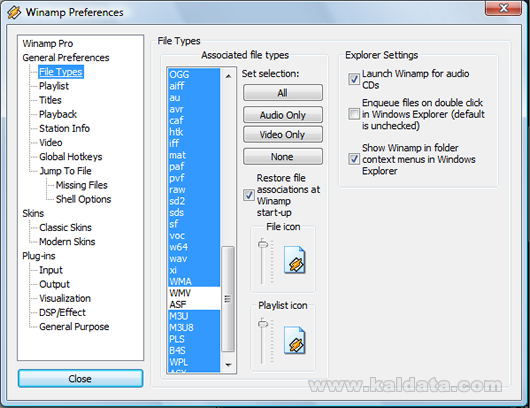
Task: Select Shell Options in the tree
Action: click(x=83, y=200)
